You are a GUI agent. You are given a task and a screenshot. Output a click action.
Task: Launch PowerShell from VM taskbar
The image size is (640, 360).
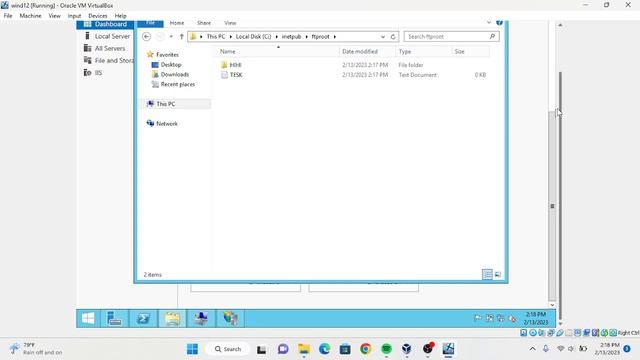point(143,318)
